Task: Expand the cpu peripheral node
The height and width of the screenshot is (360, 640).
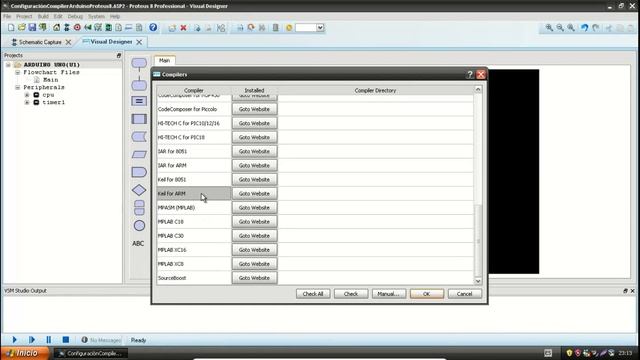Action: click(27, 95)
